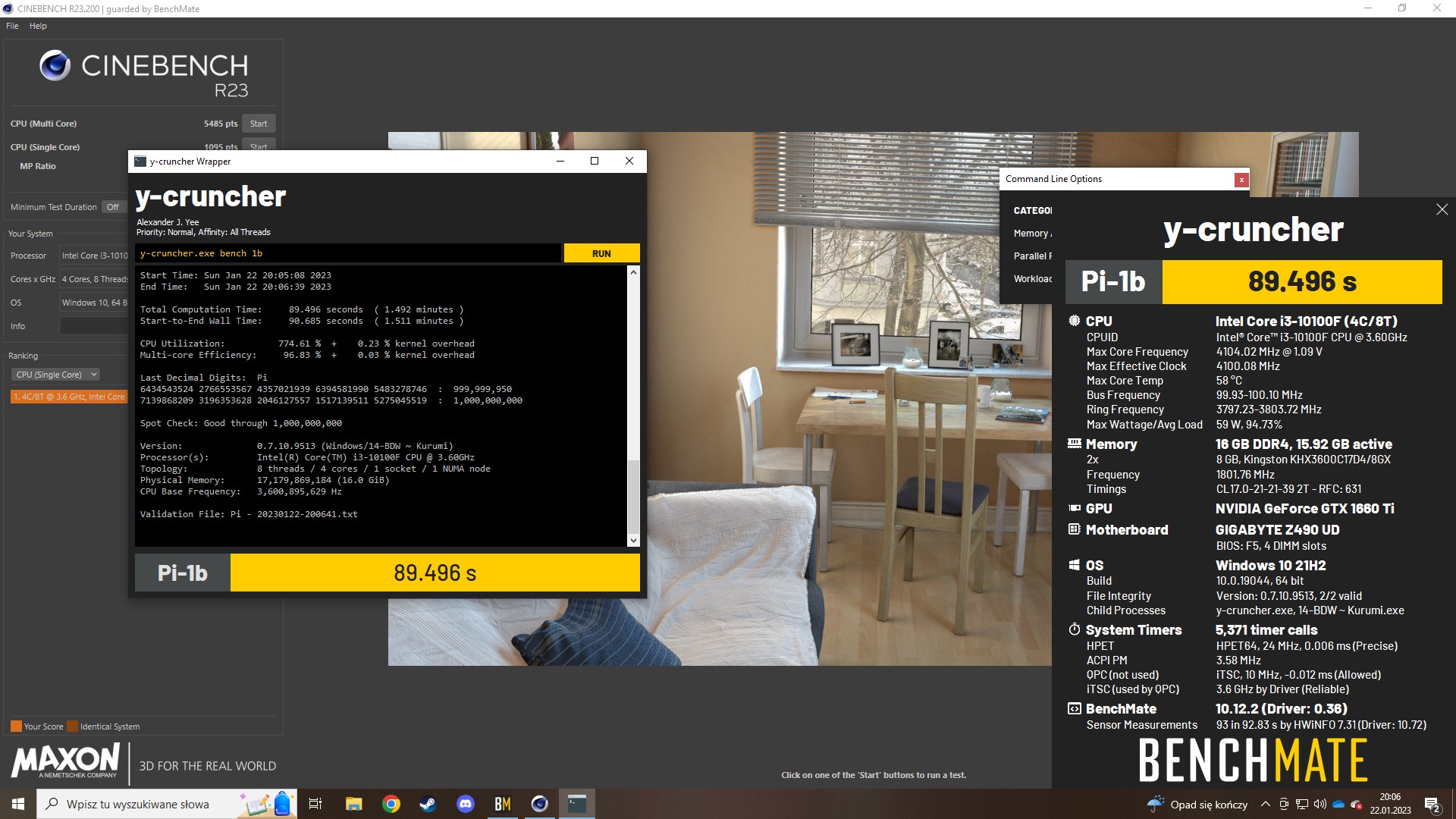Open Task View from the taskbar
This screenshot has height=819, width=1456.
click(x=315, y=804)
